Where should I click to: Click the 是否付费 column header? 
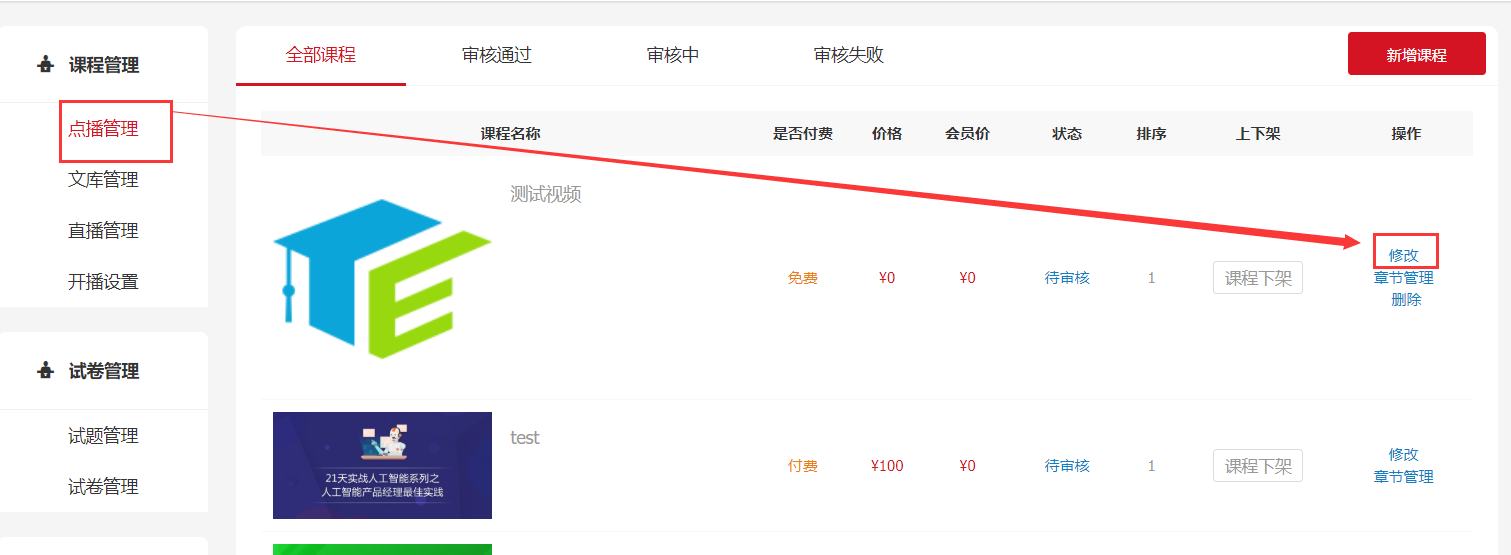point(803,133)
